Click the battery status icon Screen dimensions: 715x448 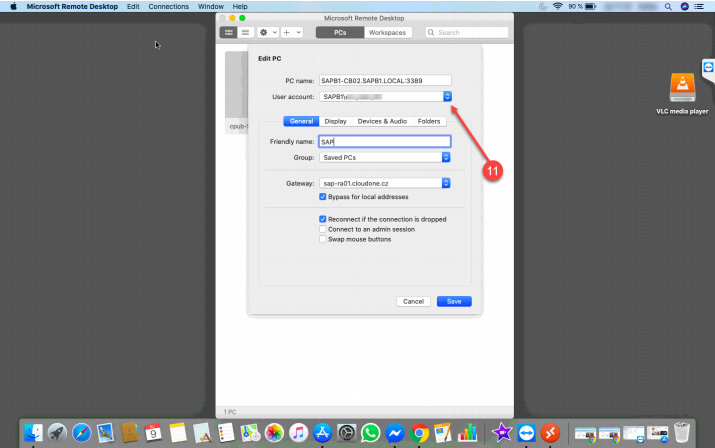tap(591, 6)
